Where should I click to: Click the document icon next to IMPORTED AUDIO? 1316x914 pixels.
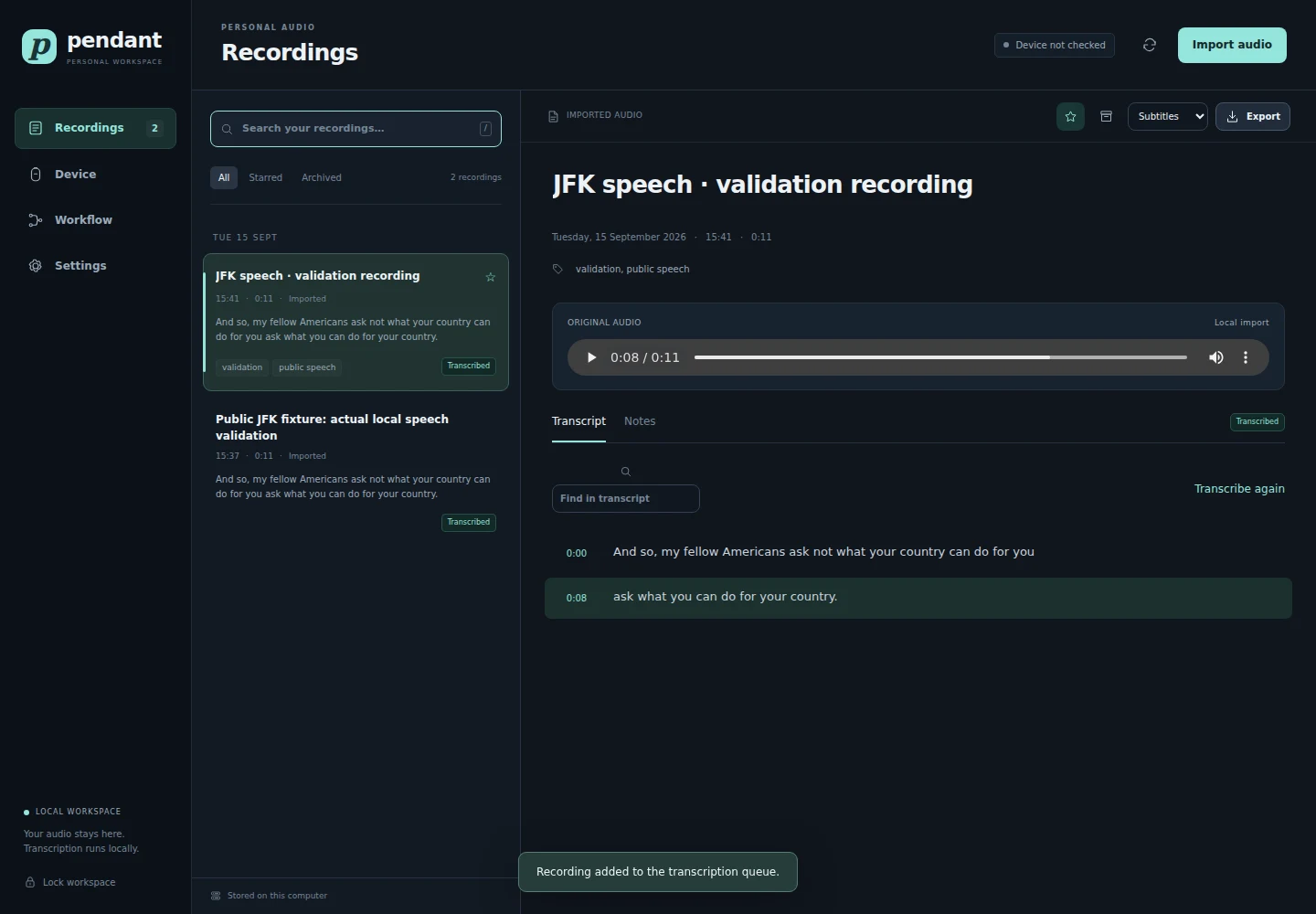[553, 116]
